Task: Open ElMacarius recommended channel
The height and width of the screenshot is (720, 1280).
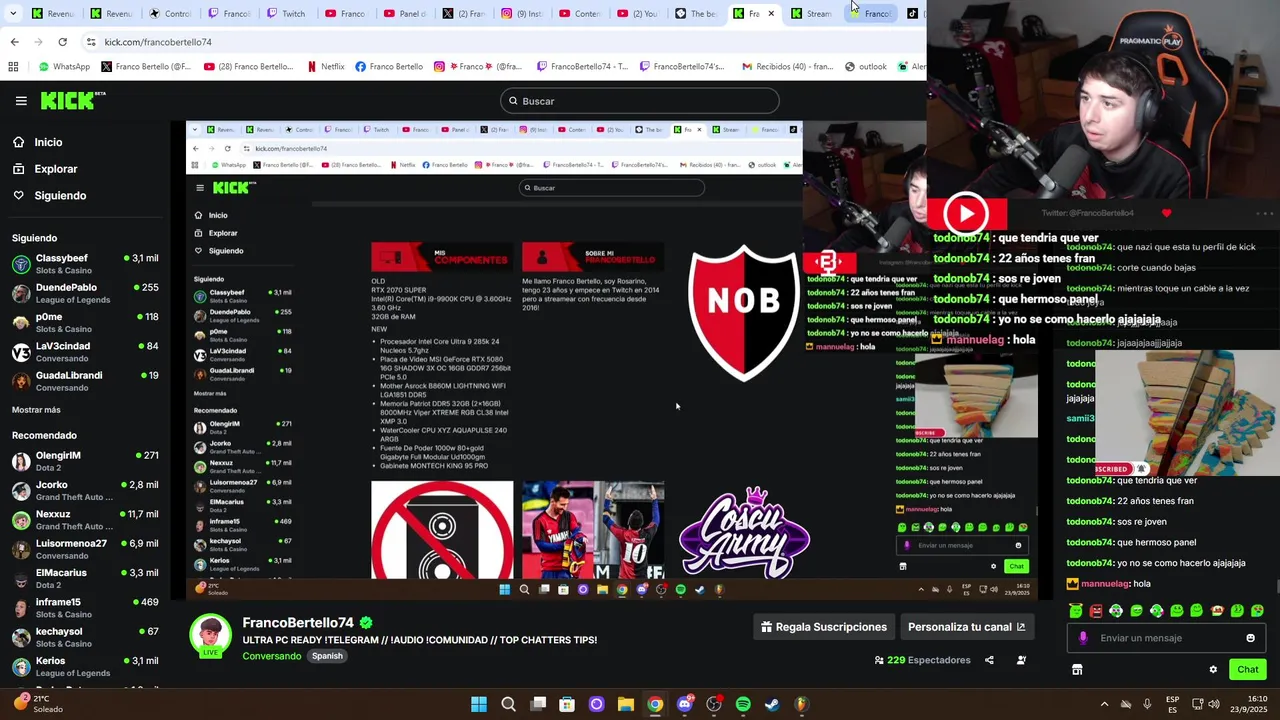Action: [85, 578]
